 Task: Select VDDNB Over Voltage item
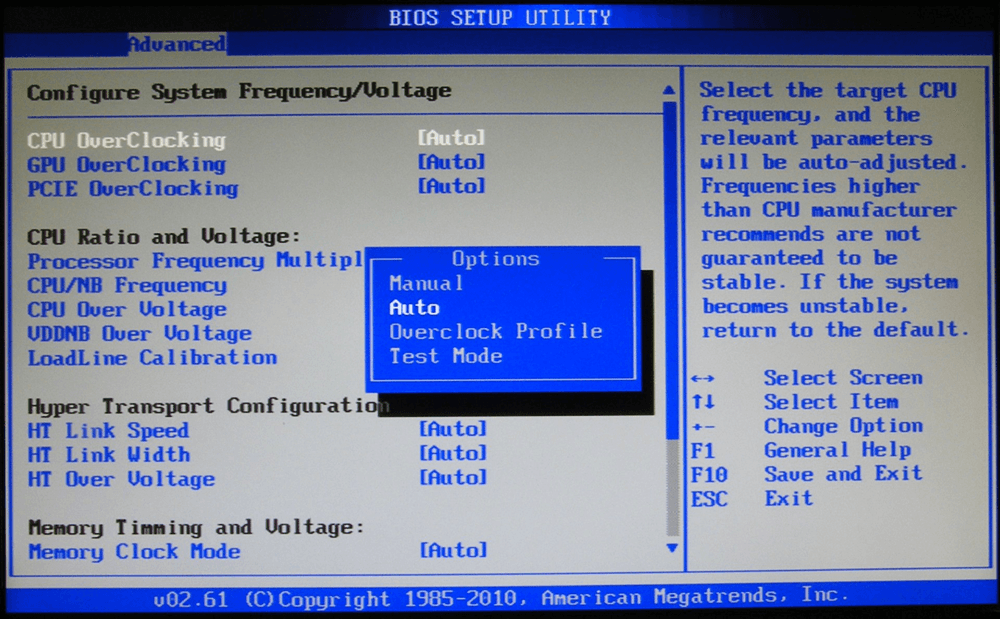[x=139, y=333]
